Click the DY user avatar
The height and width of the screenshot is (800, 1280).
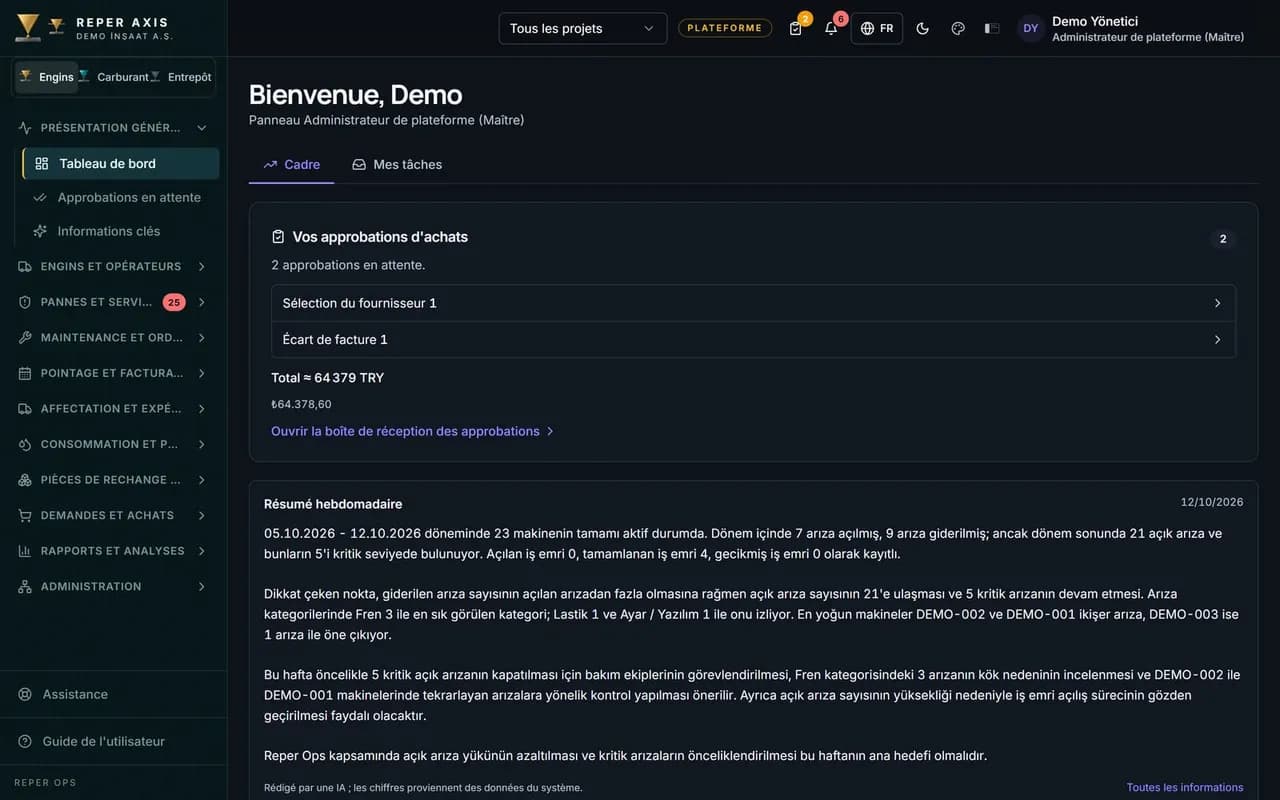(1031, 28)
